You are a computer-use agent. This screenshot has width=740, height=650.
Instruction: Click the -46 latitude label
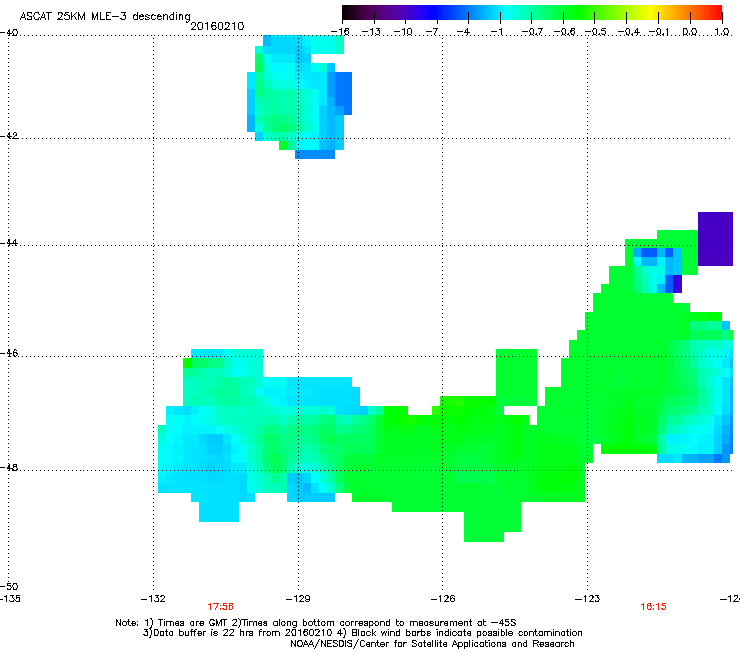click(9, 353)
